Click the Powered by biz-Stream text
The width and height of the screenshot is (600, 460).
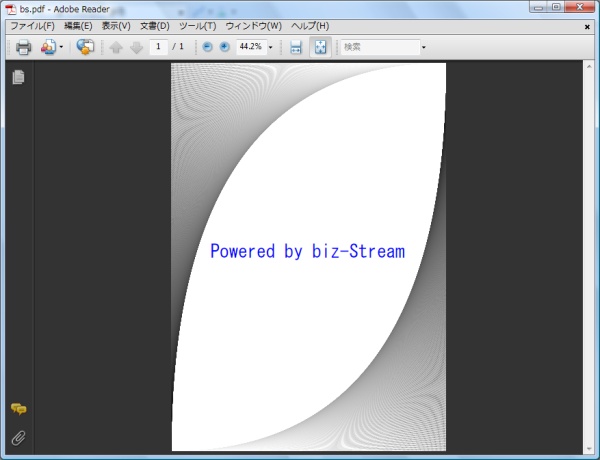click(307, 251)
